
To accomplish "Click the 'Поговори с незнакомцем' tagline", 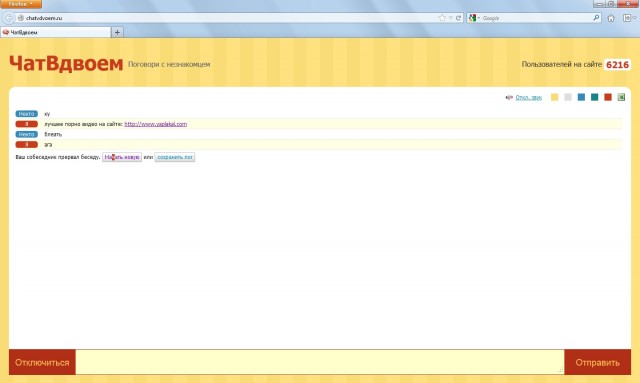I will click(x=169, y=65).
